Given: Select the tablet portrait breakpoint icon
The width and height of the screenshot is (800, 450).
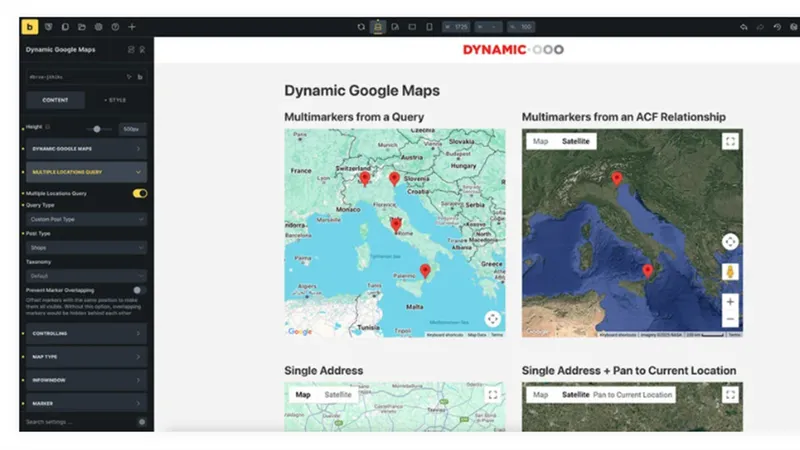Looking at the screenshot, I should (395, 27).
